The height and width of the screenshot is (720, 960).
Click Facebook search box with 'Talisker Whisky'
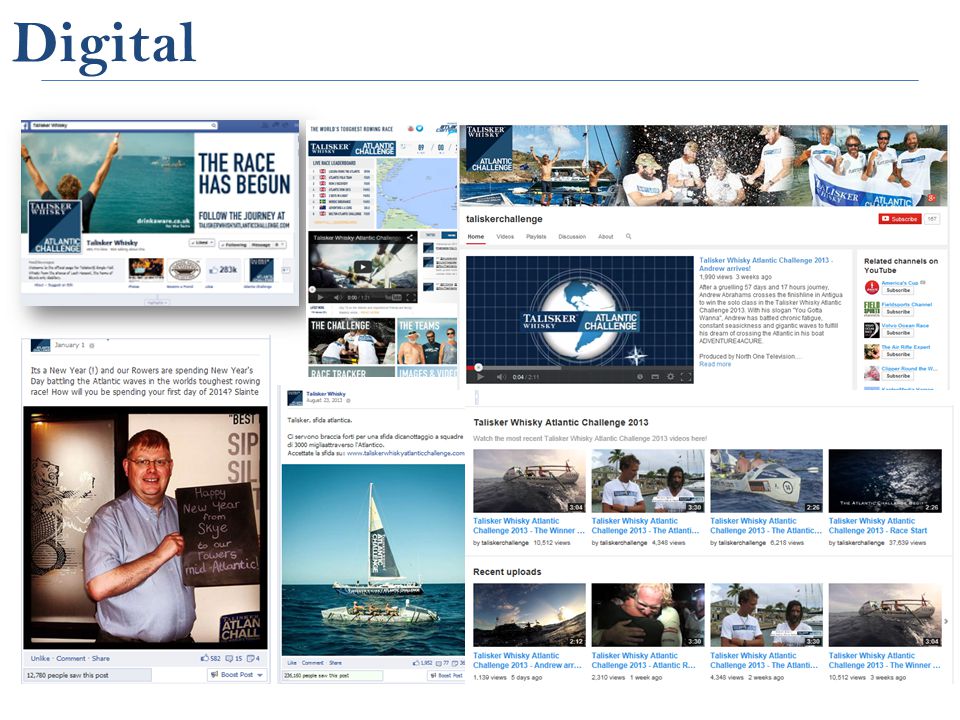coord(124,126)
